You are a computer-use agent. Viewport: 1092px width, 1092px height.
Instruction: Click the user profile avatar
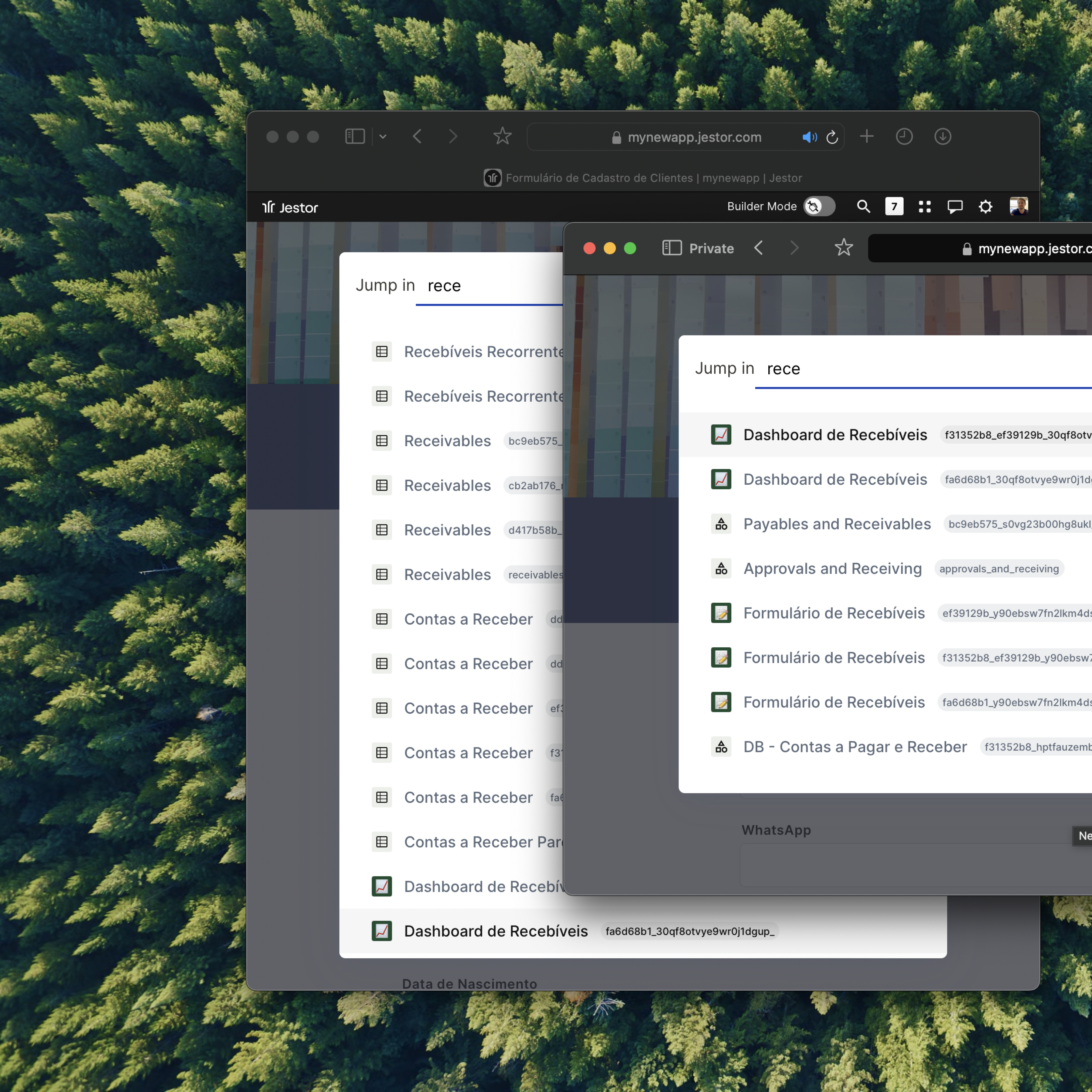(1019, 206)
